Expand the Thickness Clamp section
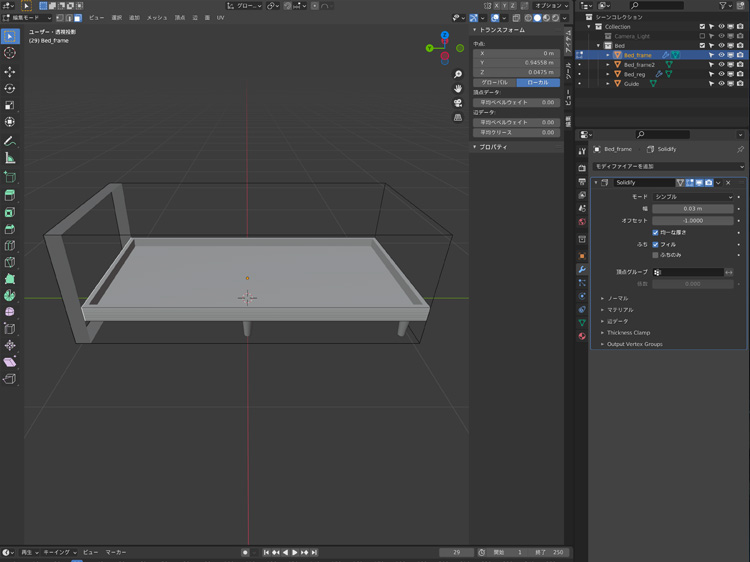 pos(628,332)
